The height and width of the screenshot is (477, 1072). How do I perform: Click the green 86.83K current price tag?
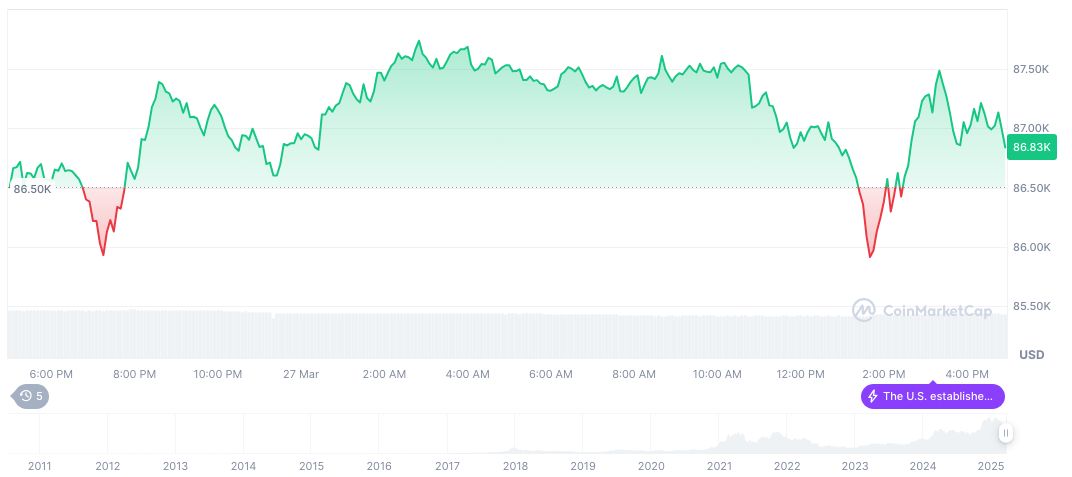tap(1031, 147)
